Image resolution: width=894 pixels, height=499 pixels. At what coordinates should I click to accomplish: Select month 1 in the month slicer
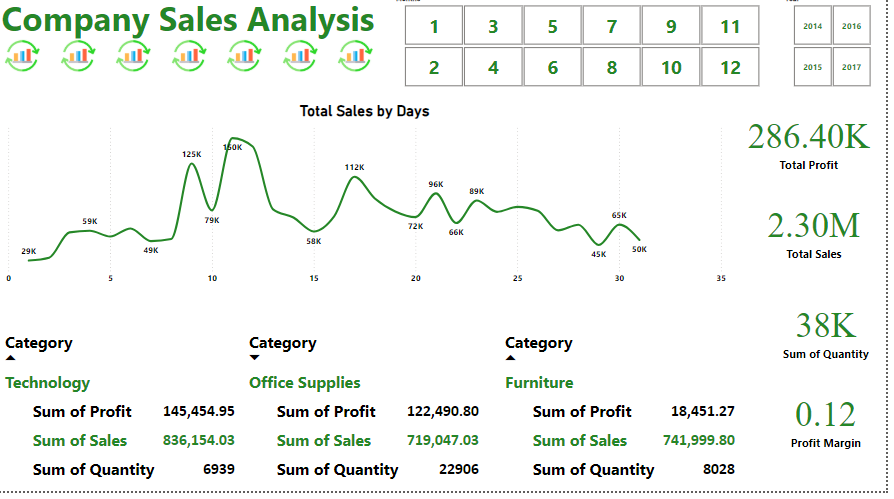point(434,26)
